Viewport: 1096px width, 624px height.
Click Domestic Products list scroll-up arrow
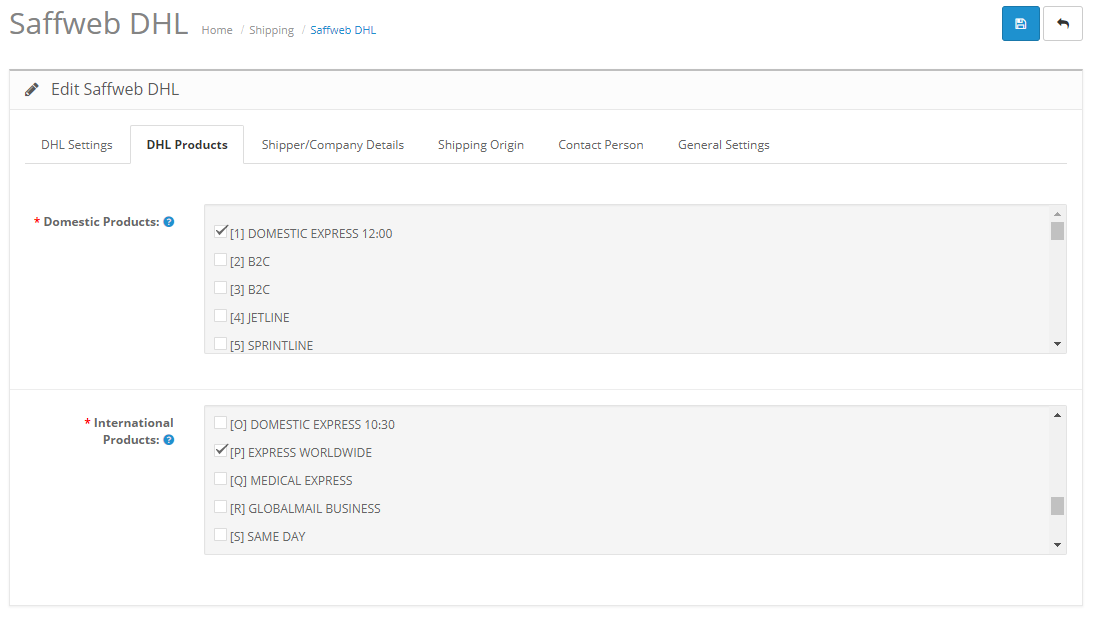[1058, 214]
